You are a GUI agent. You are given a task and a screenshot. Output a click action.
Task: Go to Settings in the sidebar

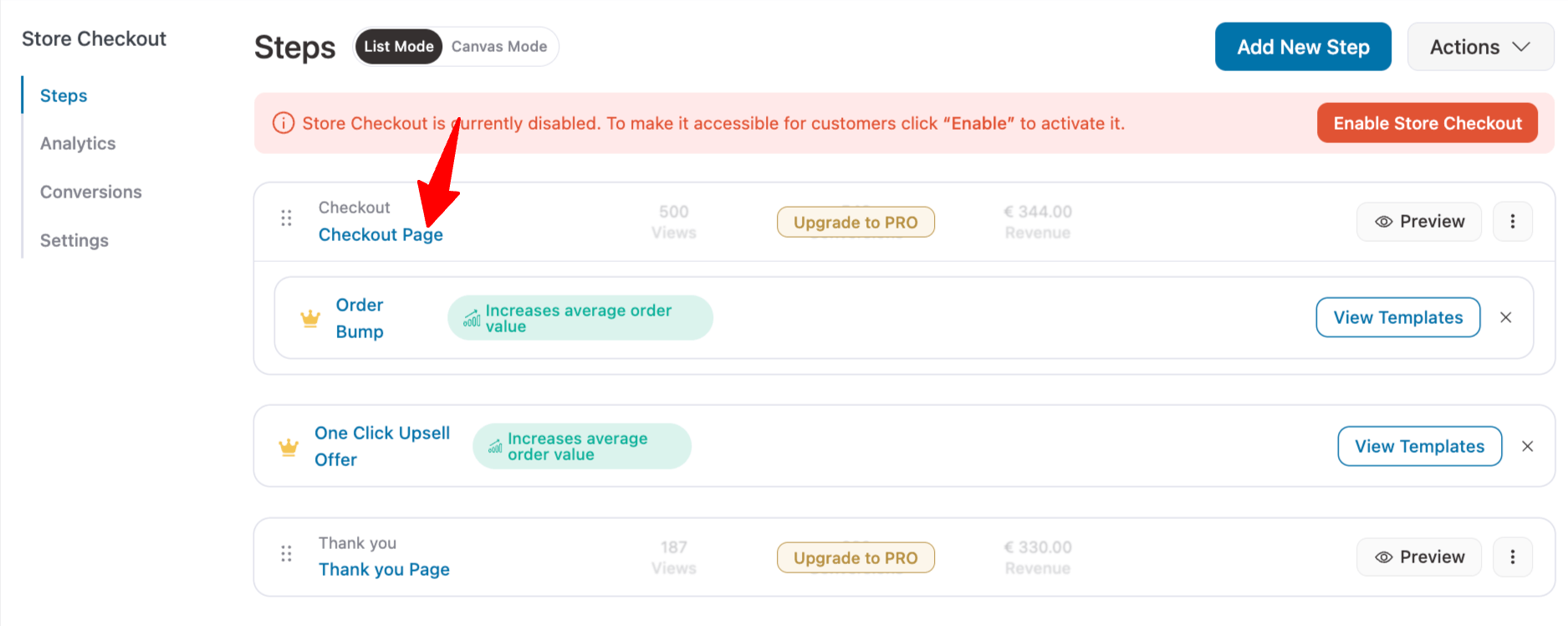[74, 241]
